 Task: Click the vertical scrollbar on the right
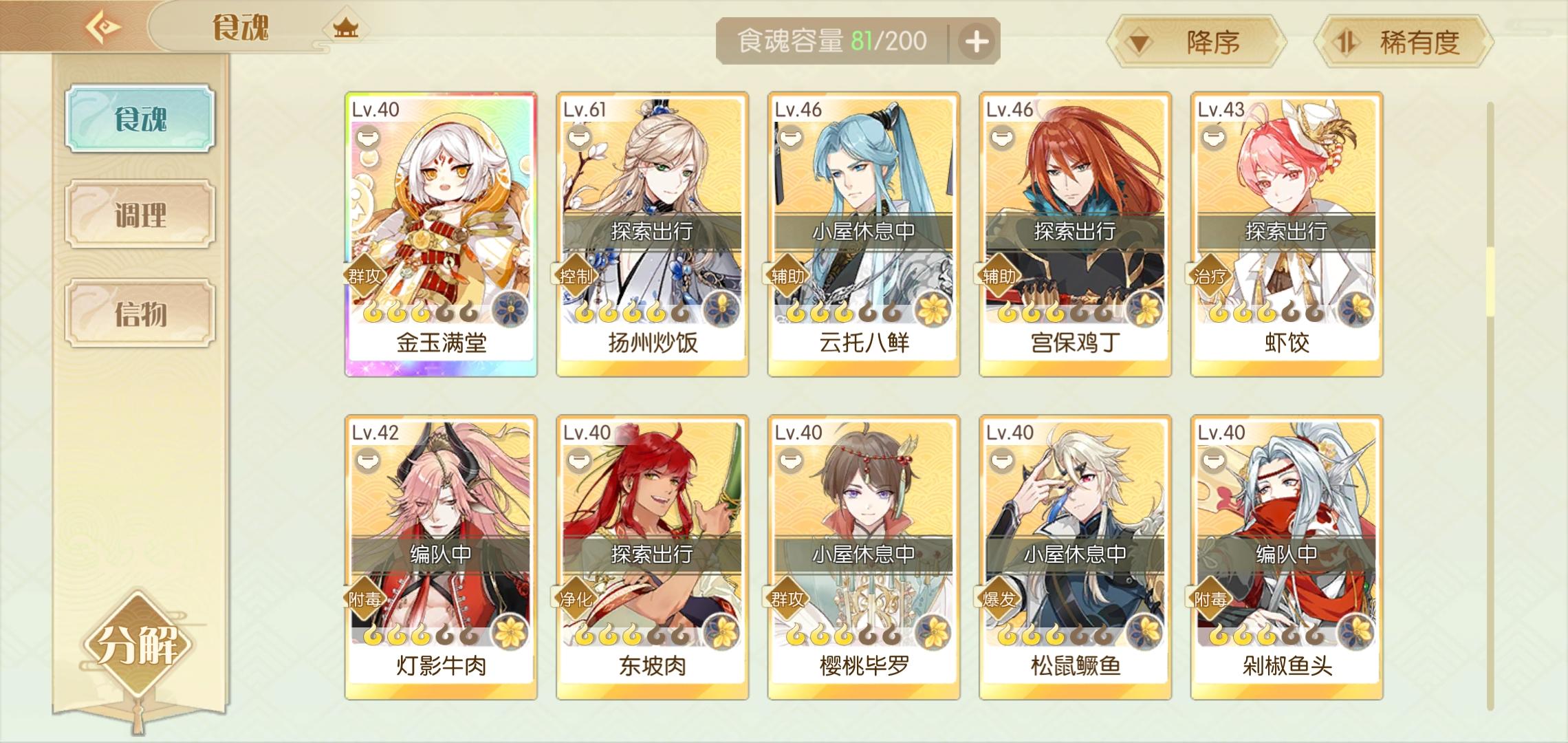[x=1490, y=406]
